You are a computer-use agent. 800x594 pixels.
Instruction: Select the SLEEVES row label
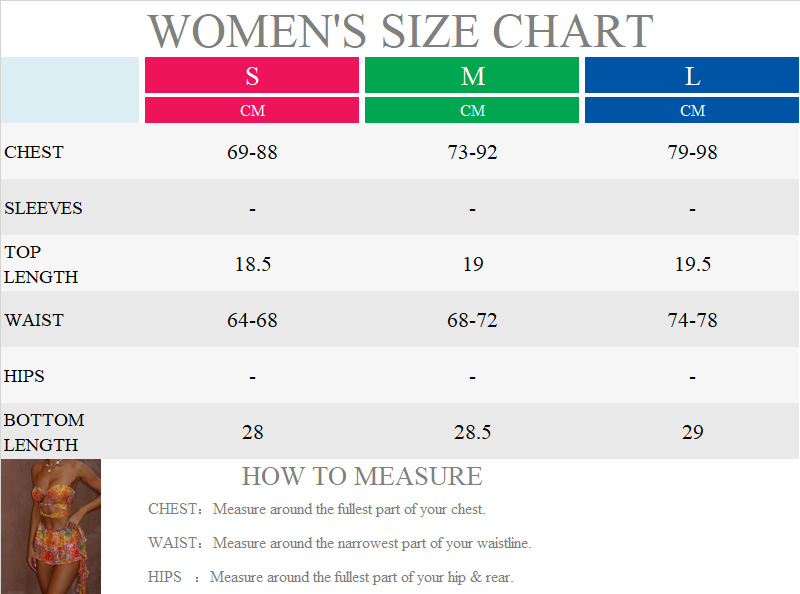pyautogui.click(x=43, y=208)
